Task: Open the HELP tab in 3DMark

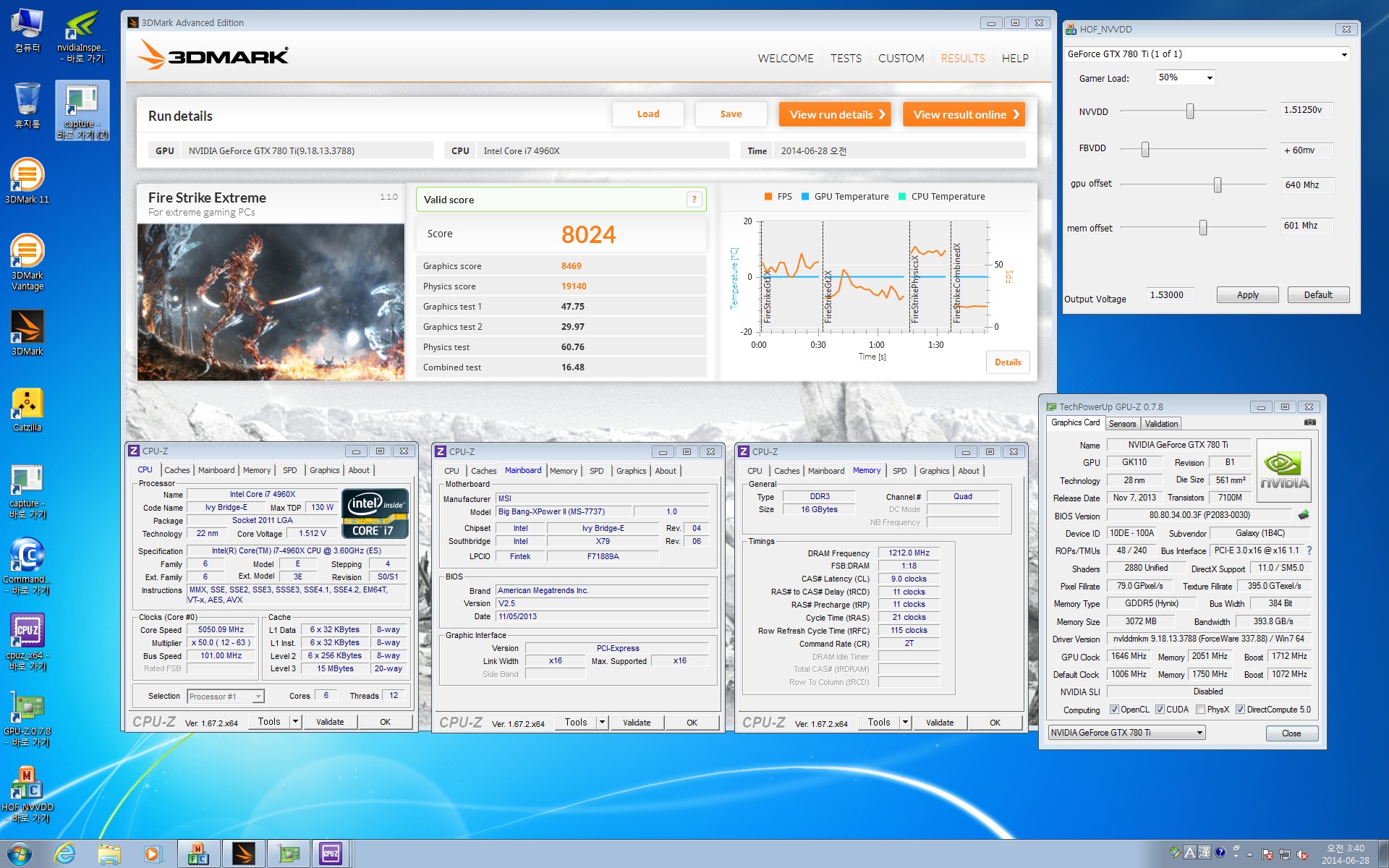Action: click(x=1015, y=59)
